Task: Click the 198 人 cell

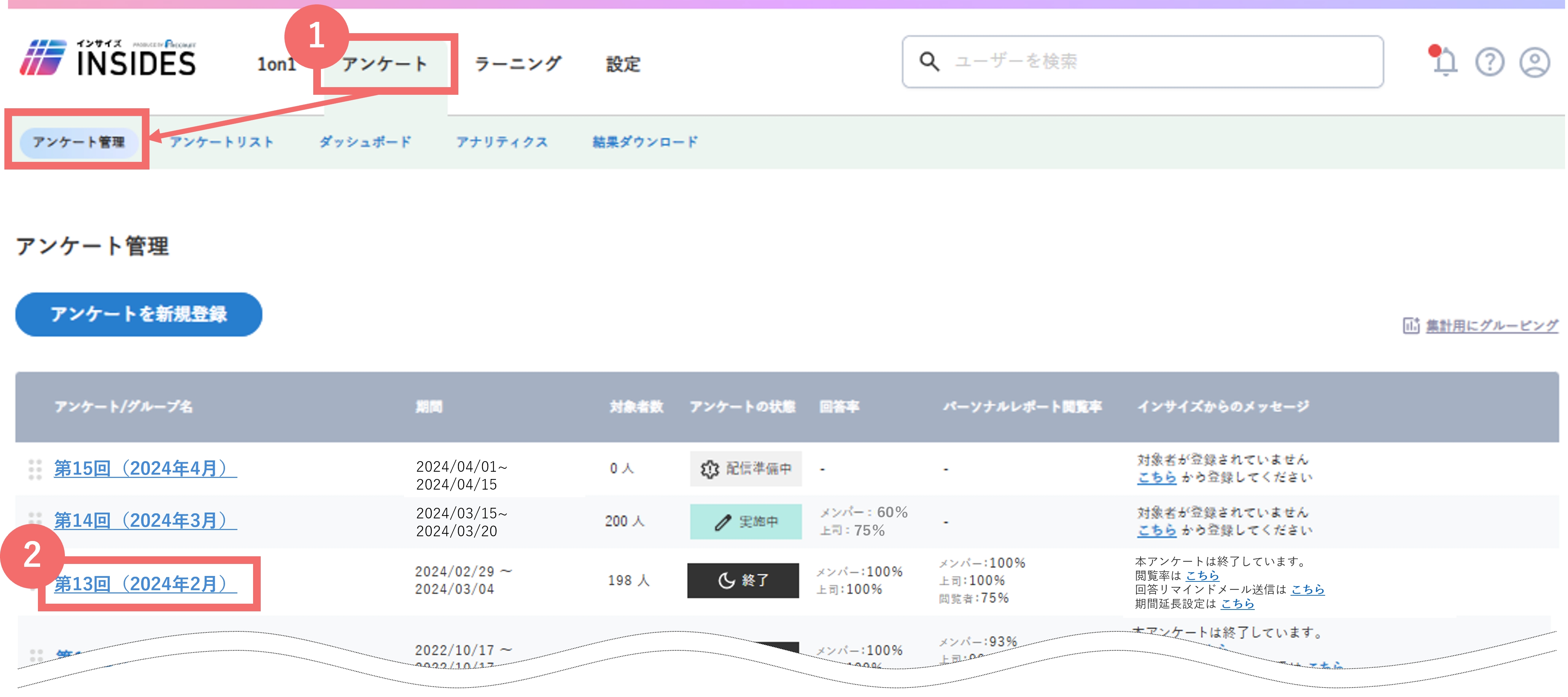Action: tap(629, 580)
